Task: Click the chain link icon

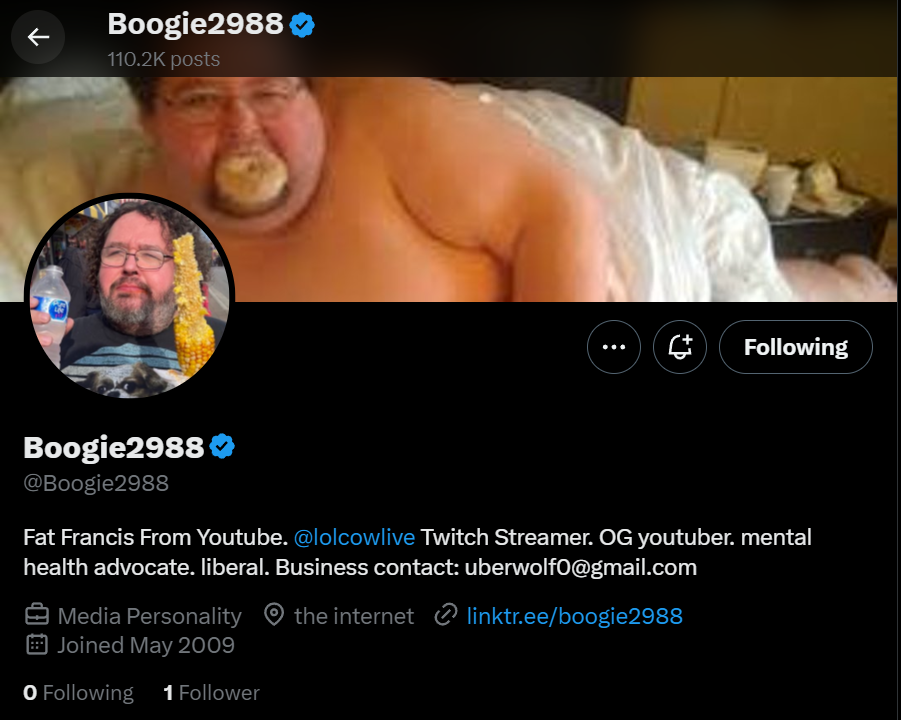Action: 445,615
